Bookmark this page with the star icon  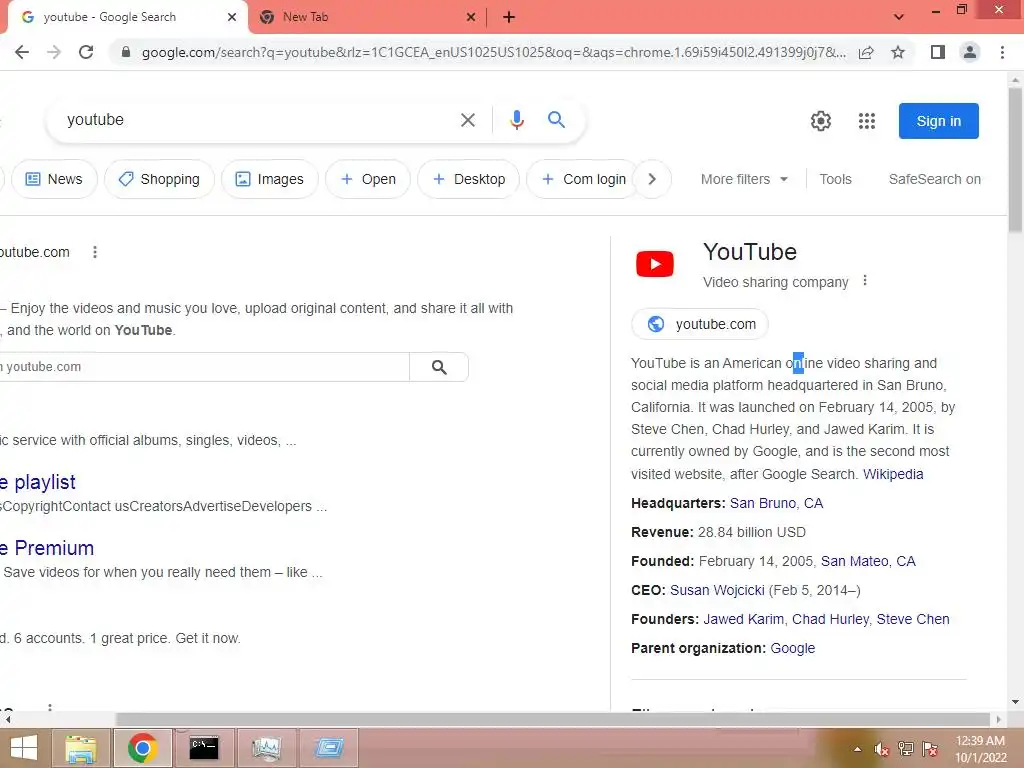(898, 52)
